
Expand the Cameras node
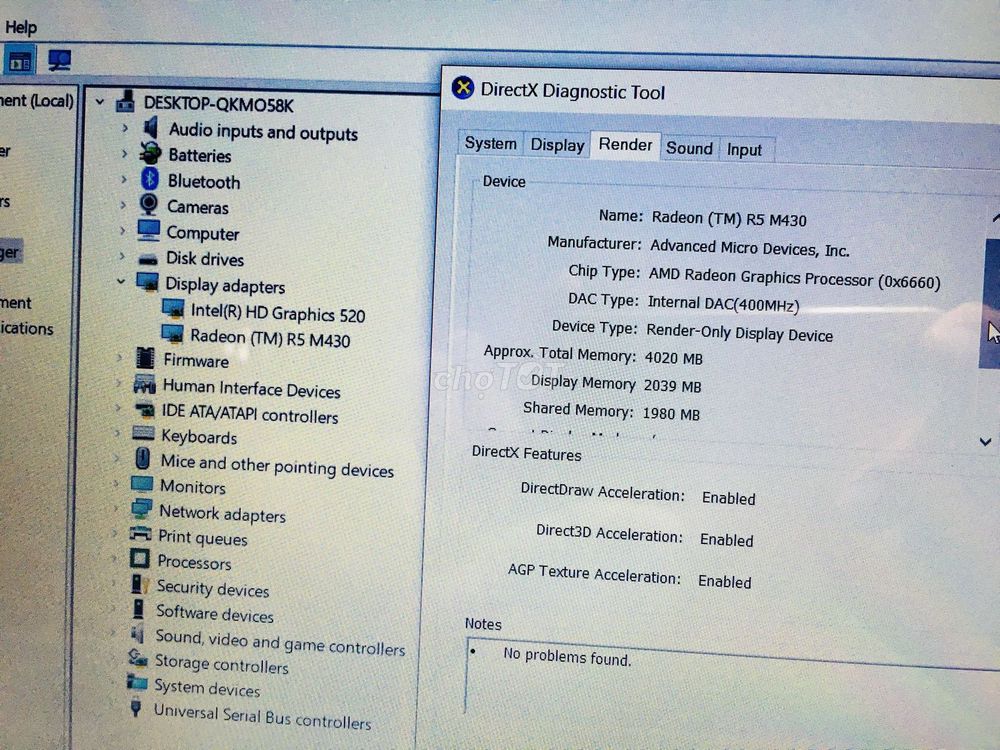[123, 205]
